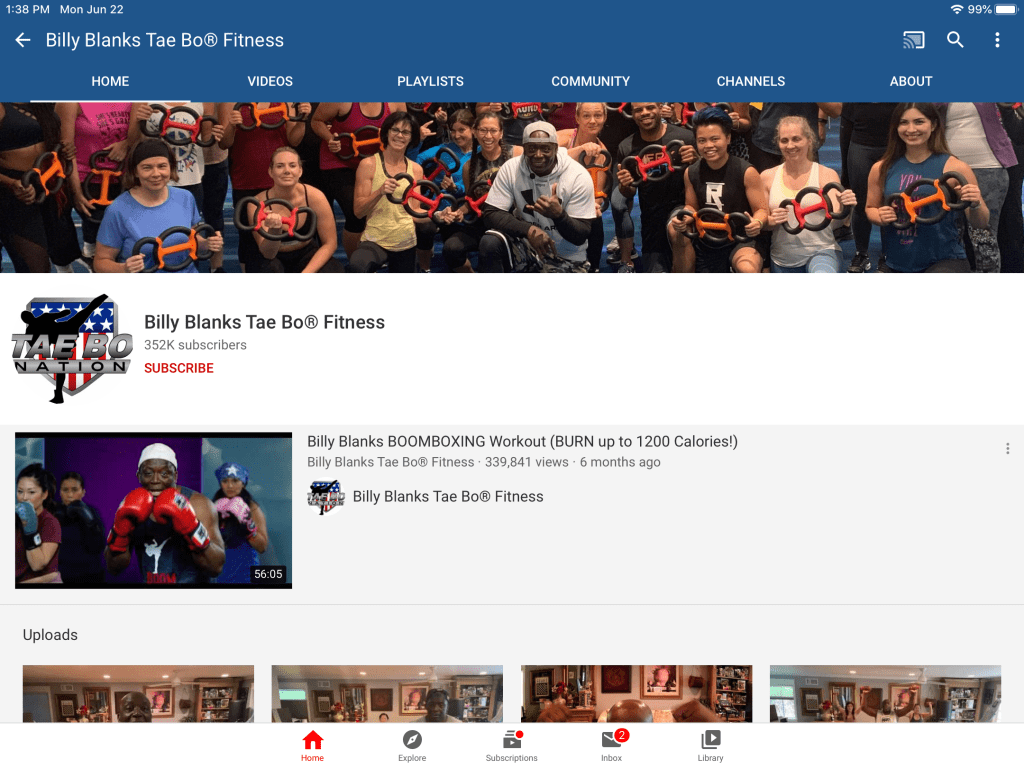1024x768 pixels.
Task: Open Explore compass icon
Action: (412, 745)
